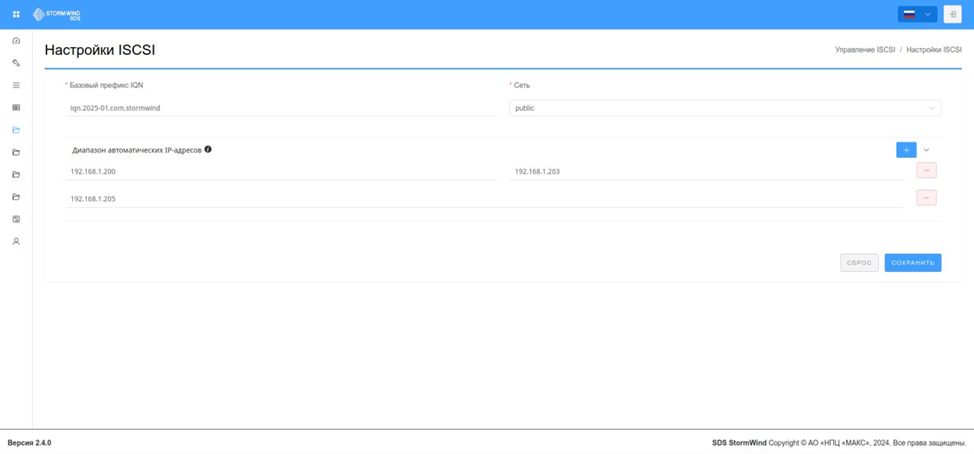Open the apps grid menu icon
Viewport: 974px width, 454px height.
tap(16, 14)
